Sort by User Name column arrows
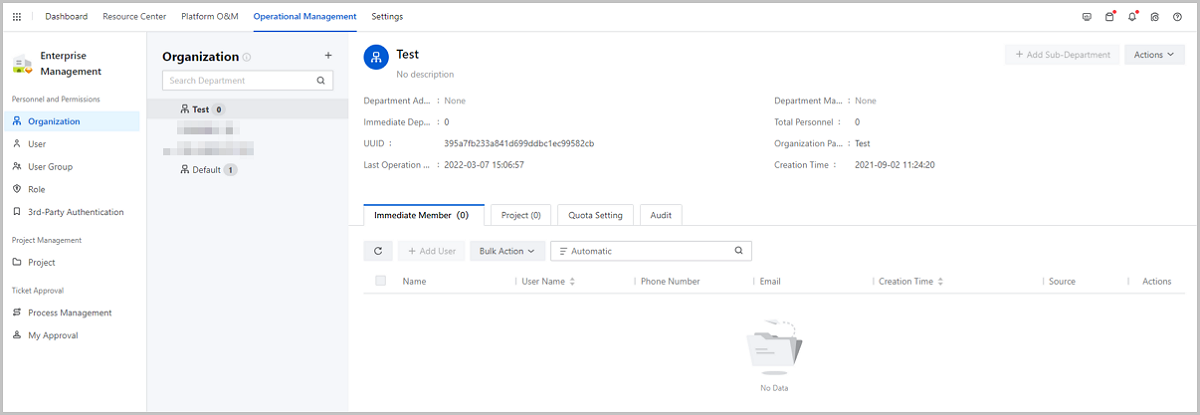 tap(572, 282)
